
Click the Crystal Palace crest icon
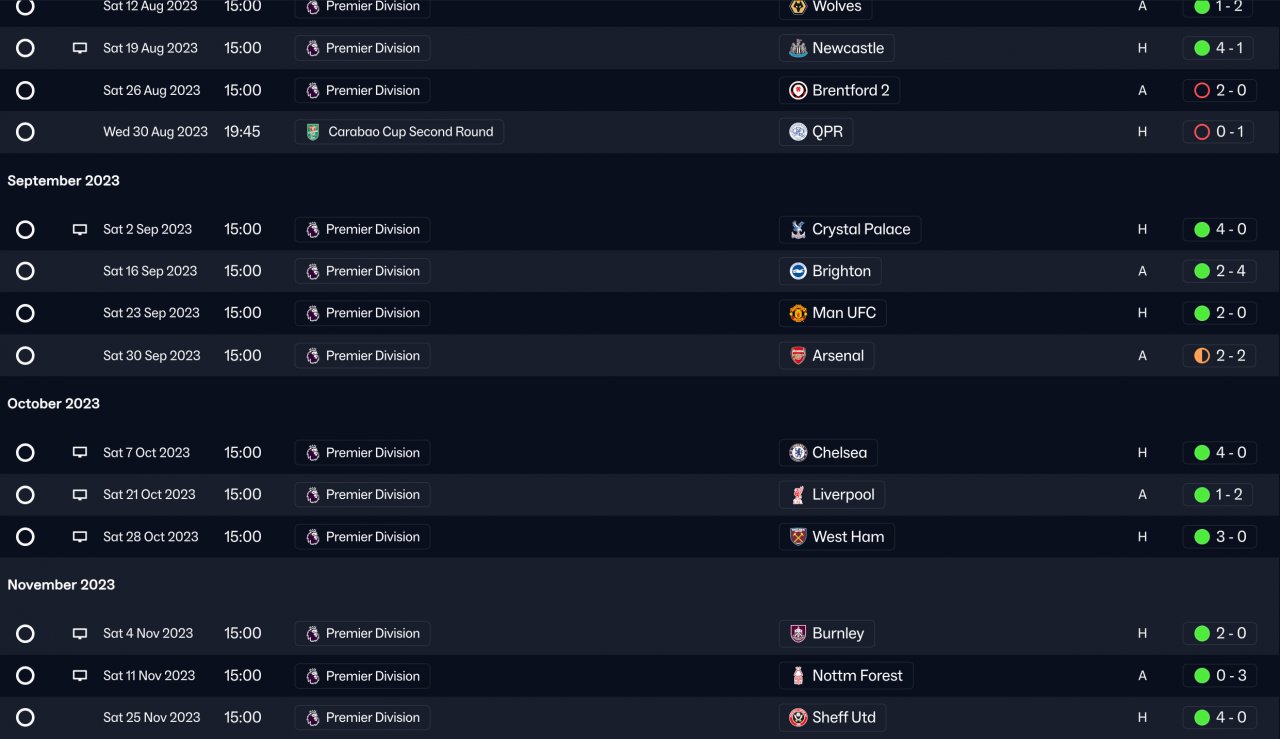[798, 229]
